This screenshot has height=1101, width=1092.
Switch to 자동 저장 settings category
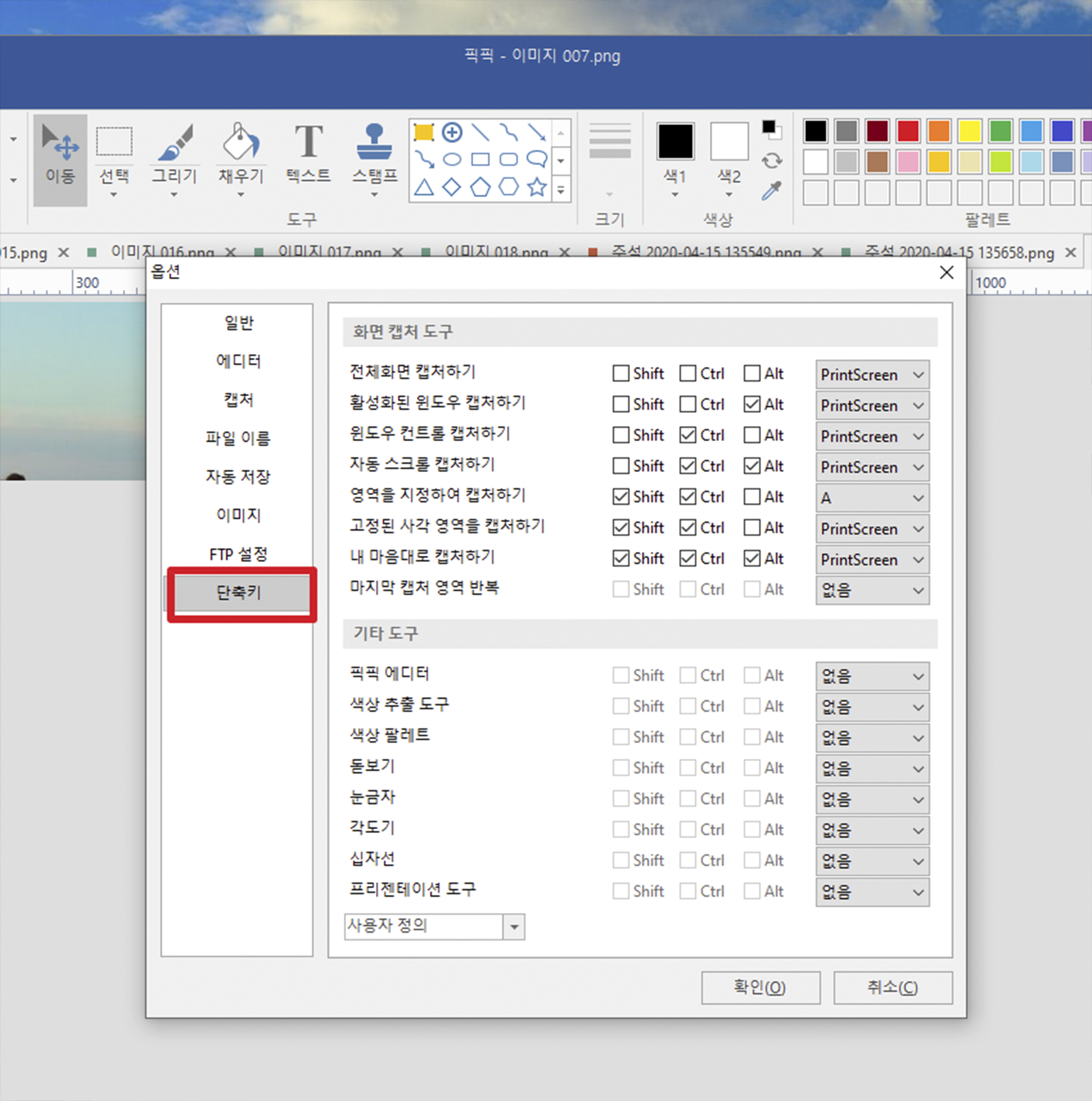(238, 476)
